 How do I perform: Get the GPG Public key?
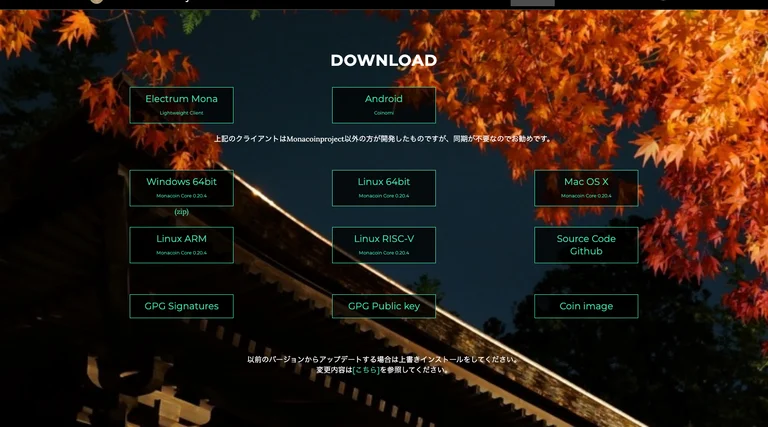coord(384,306)
